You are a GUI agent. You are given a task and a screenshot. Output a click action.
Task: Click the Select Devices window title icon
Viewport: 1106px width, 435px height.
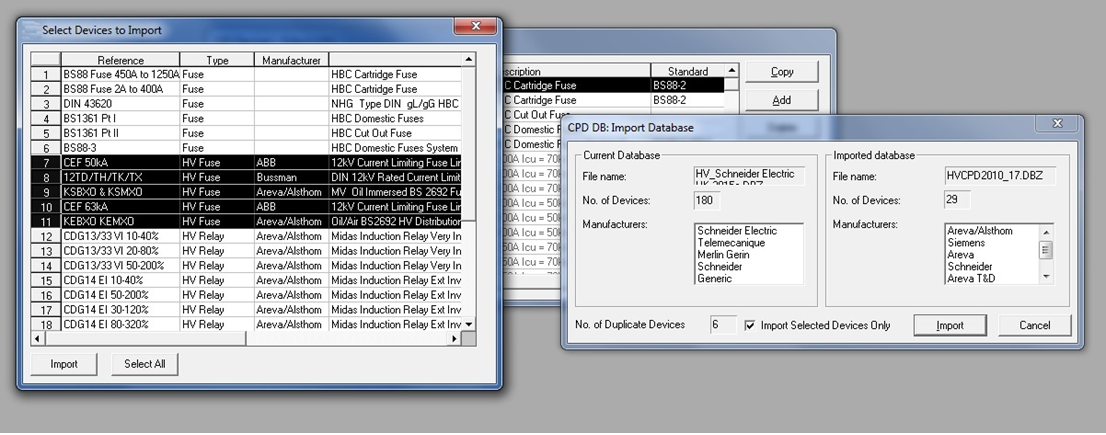coord(30,30)
